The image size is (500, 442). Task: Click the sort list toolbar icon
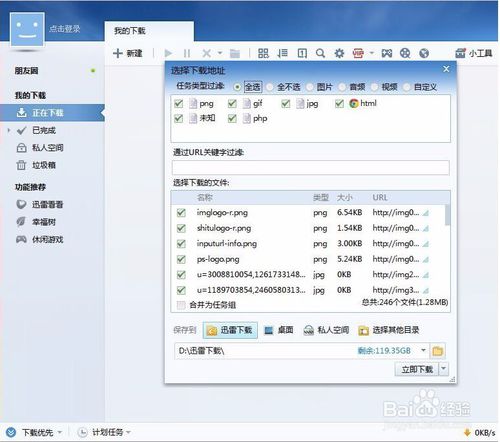click(x=282, y=53)
